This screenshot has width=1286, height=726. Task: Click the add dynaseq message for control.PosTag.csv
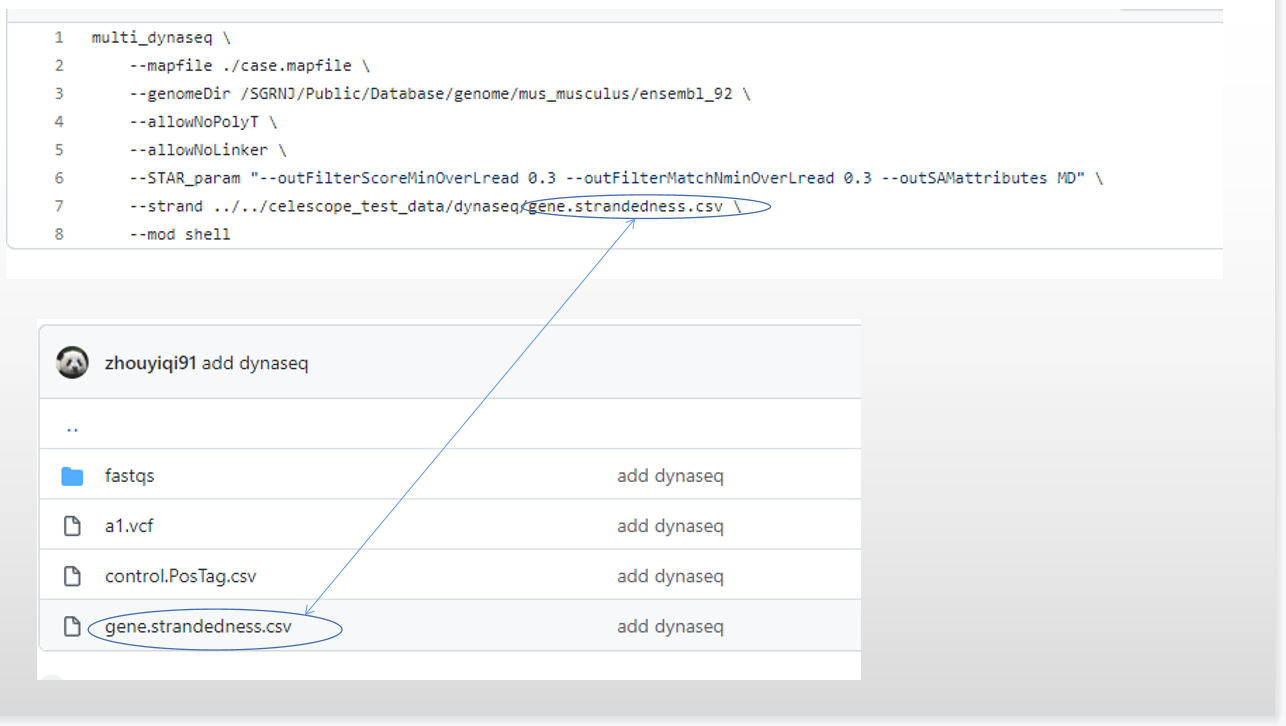coord(669,575)
